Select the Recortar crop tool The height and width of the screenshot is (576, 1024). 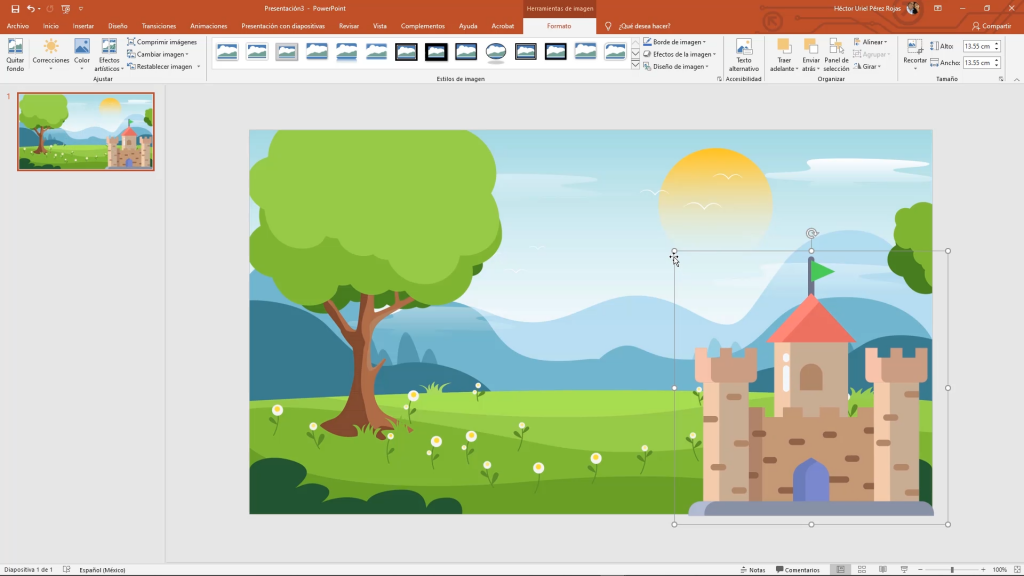pyautogui.click(x=914, y=53)
